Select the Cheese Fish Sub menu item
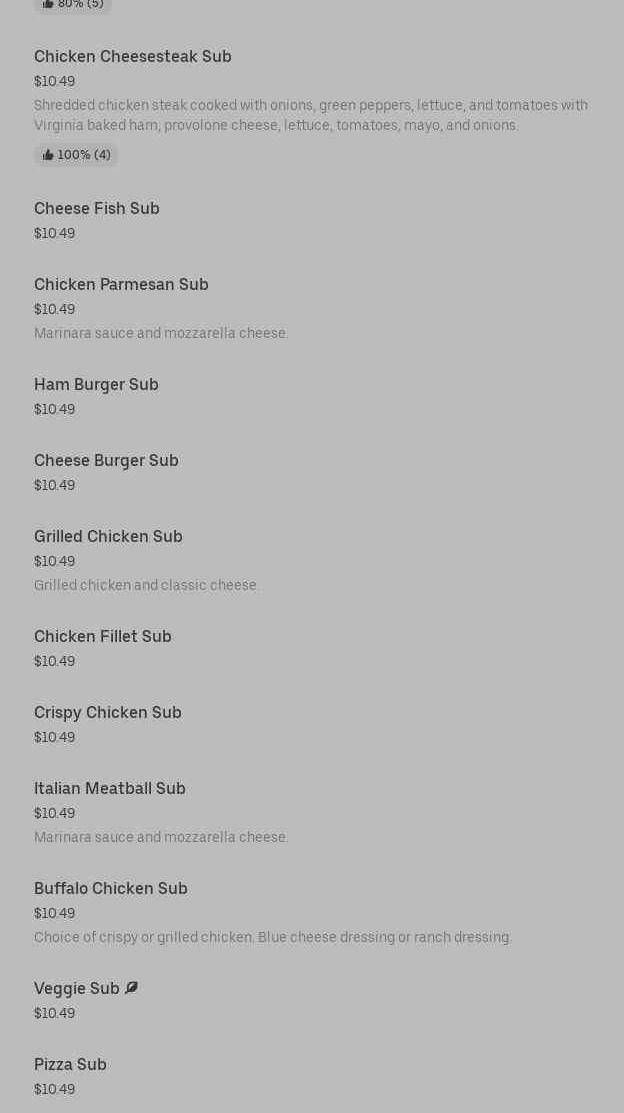This screenshot has width=624, height=1113. (x=97, y=209)
